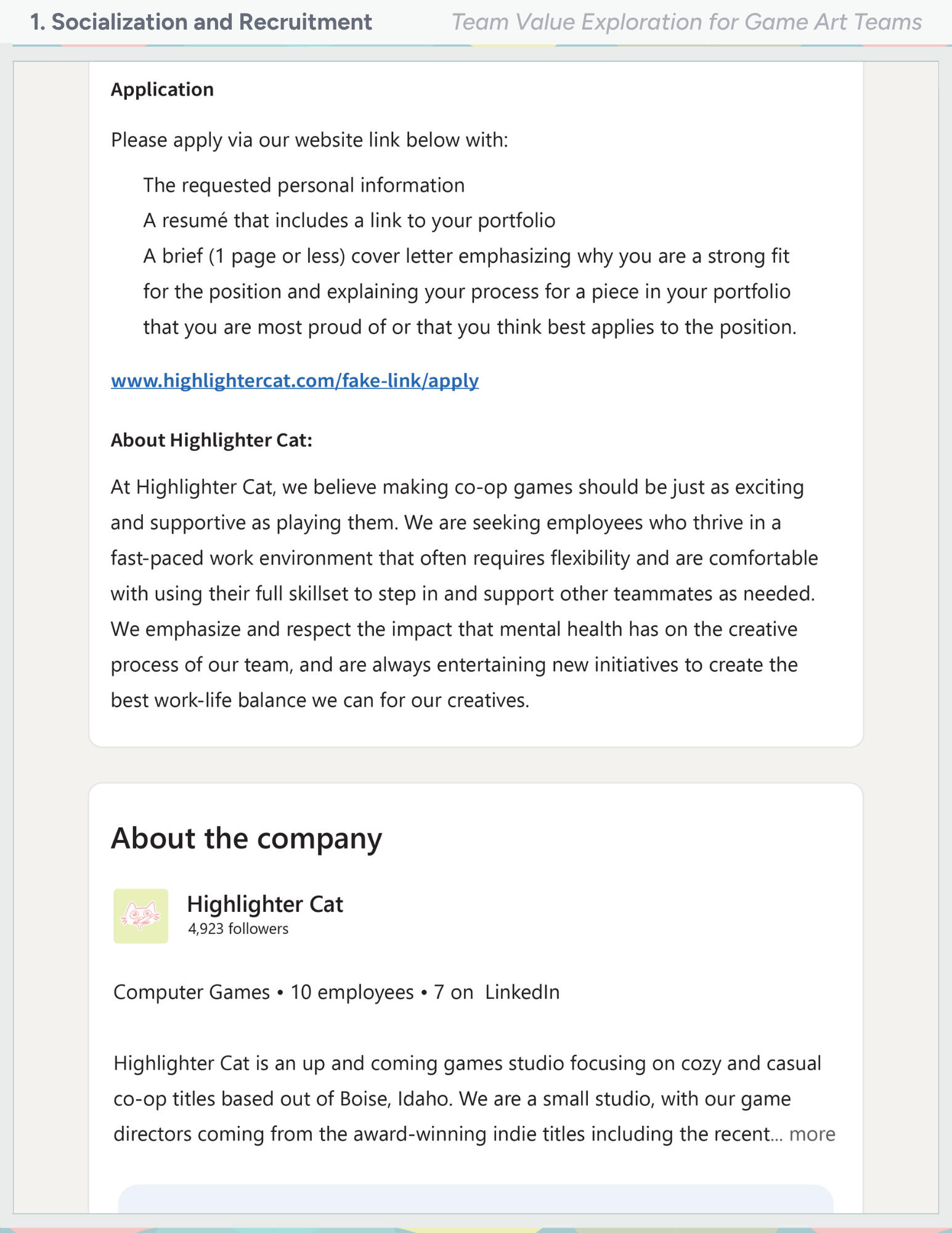The width and height of the screenshot is (952, 1233).
Task: Click the "1. Socialization and Recruitment" header
Action: pos(201,22)
